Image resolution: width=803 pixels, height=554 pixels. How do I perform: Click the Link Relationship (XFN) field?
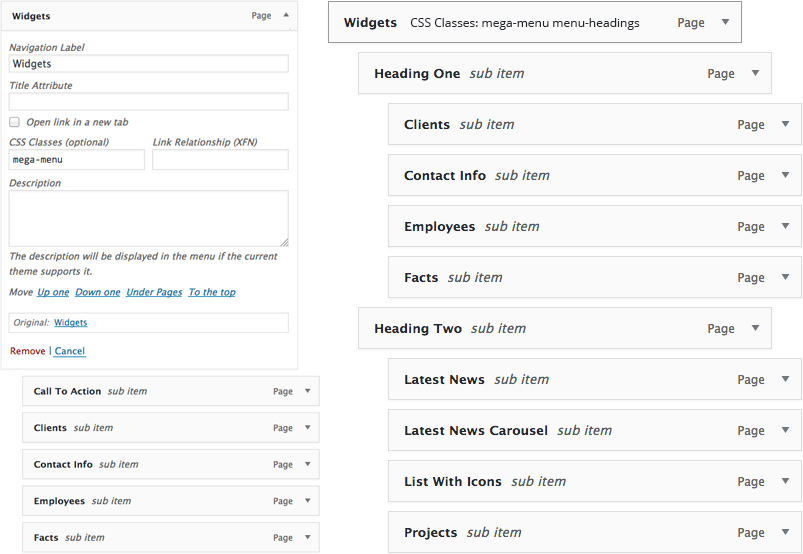coord(220,160)
